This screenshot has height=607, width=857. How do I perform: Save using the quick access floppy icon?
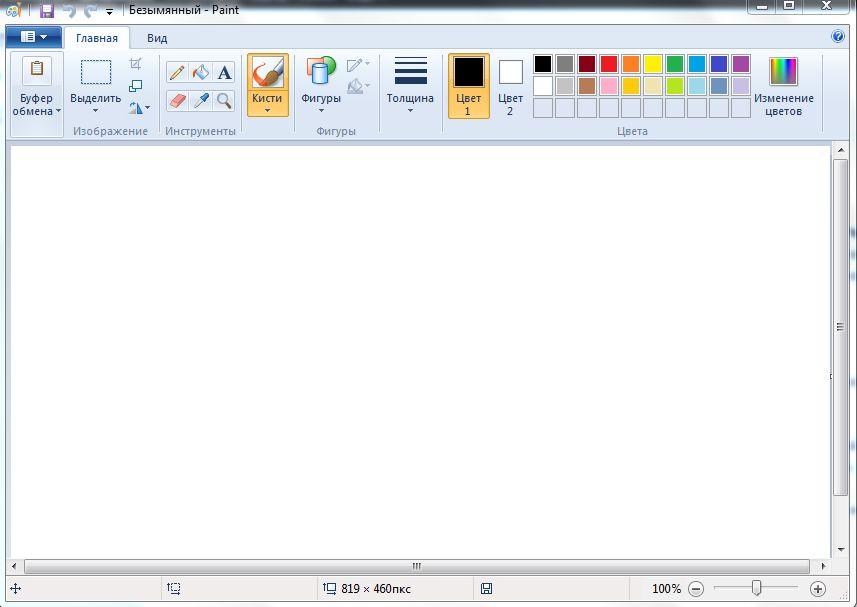pos(46,11)
